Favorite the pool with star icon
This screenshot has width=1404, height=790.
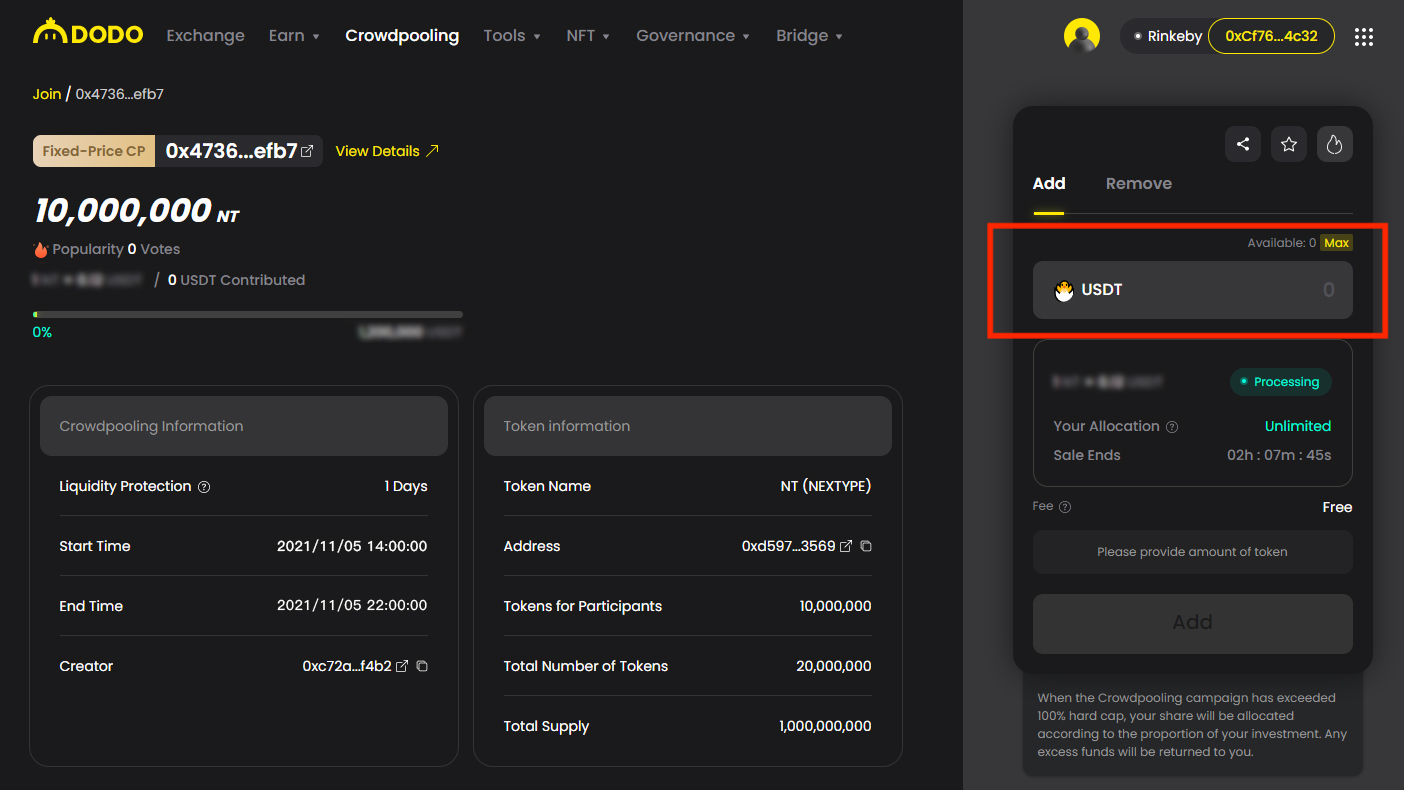tap(1289, 144)
